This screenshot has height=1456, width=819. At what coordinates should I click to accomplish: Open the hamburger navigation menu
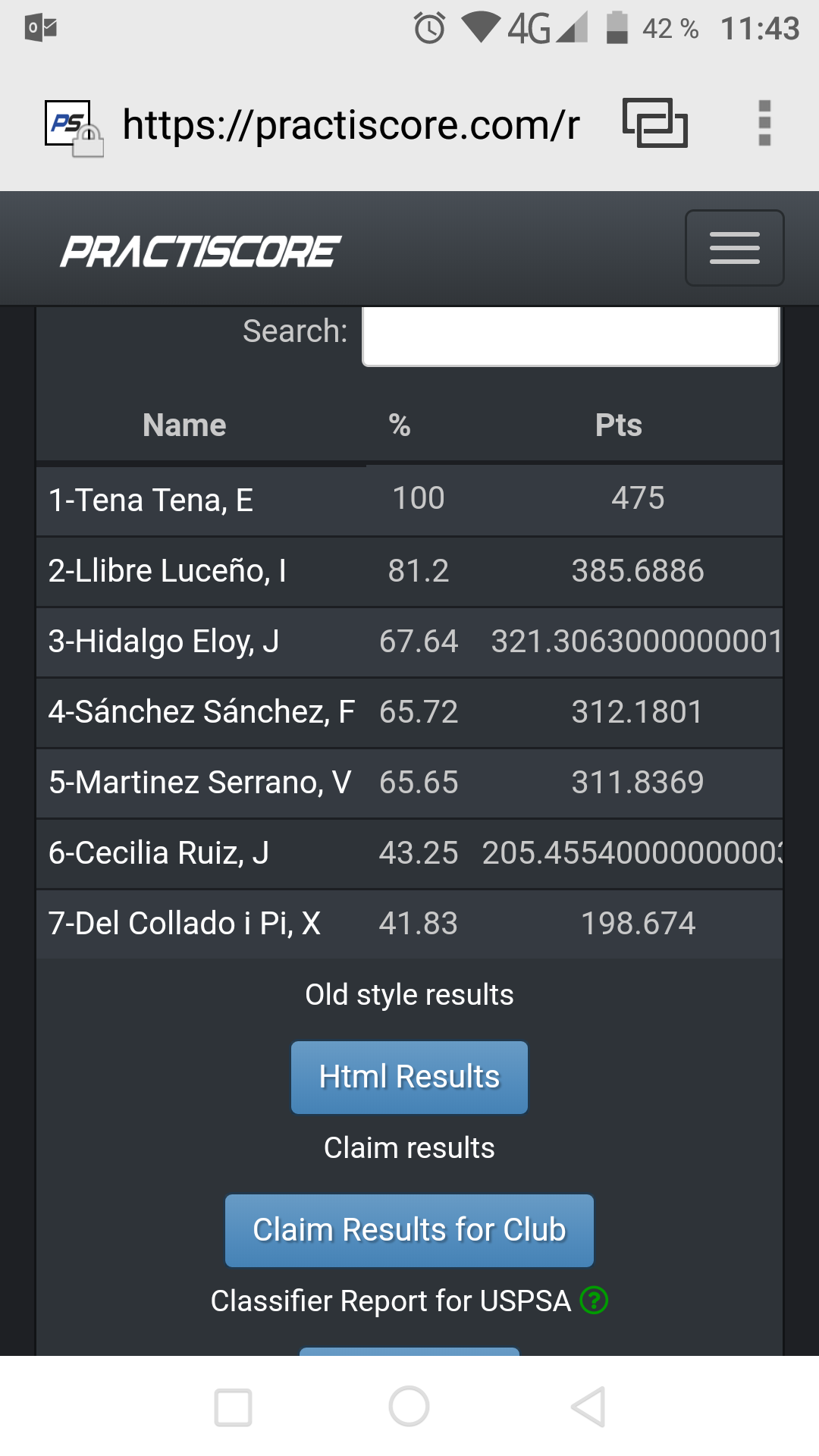[734, 248]
